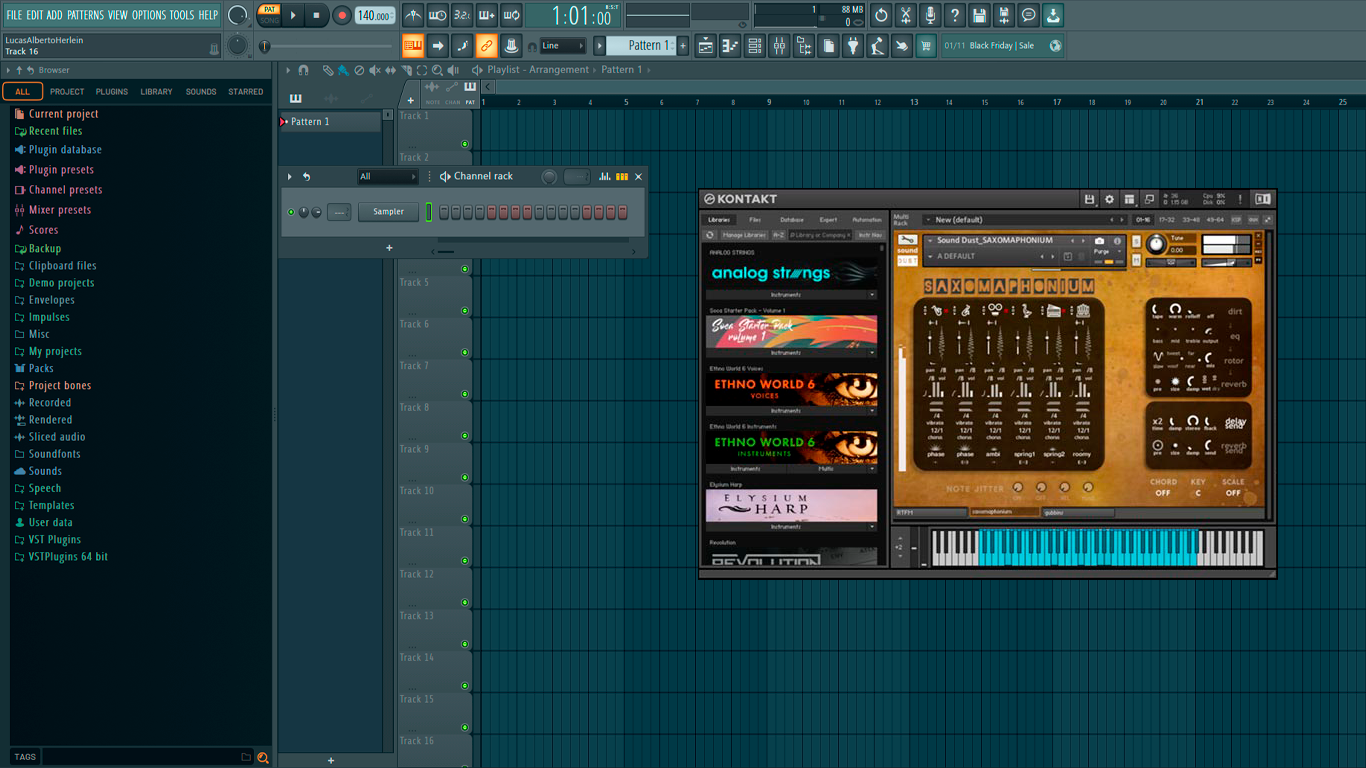This screenshot has width=1366, height=768.
Task: Enable the first step of Sampler sequencer
Action: click(x=444, y=212)
